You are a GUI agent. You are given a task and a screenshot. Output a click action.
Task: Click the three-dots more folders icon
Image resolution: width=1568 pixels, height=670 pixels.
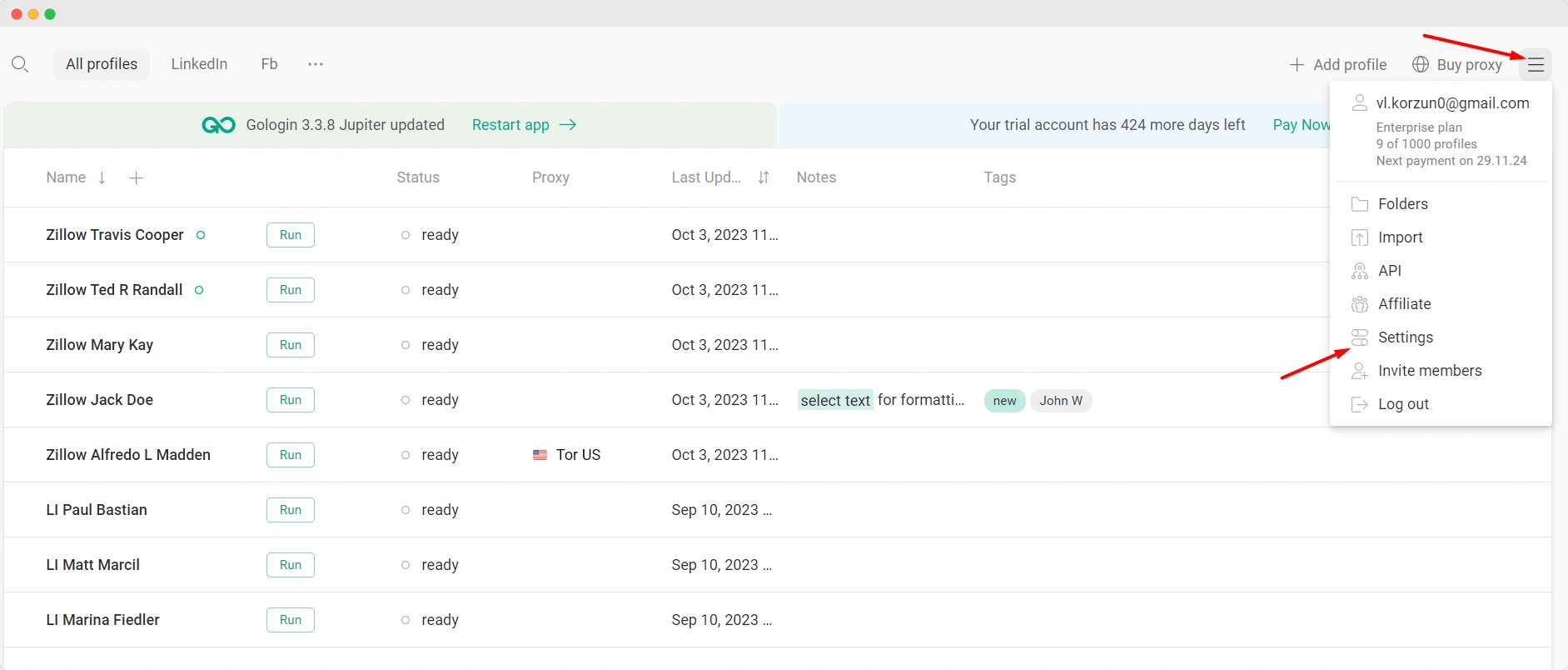pyautogui.click(x=315, y=64)
